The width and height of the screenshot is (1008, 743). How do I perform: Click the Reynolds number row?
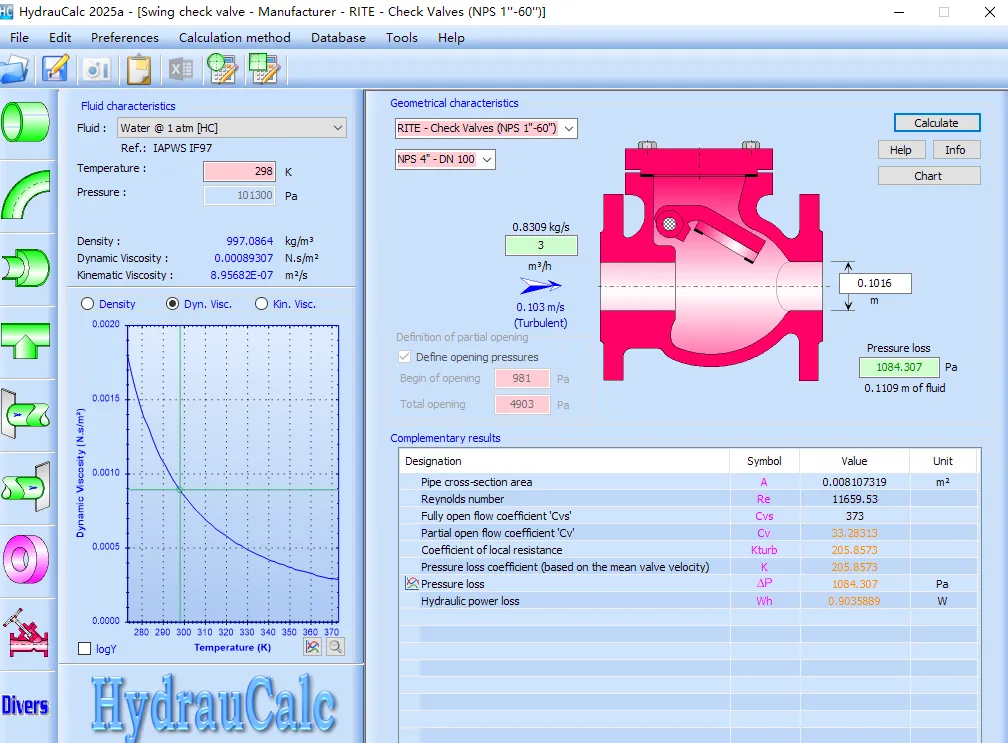click(688, 499)
